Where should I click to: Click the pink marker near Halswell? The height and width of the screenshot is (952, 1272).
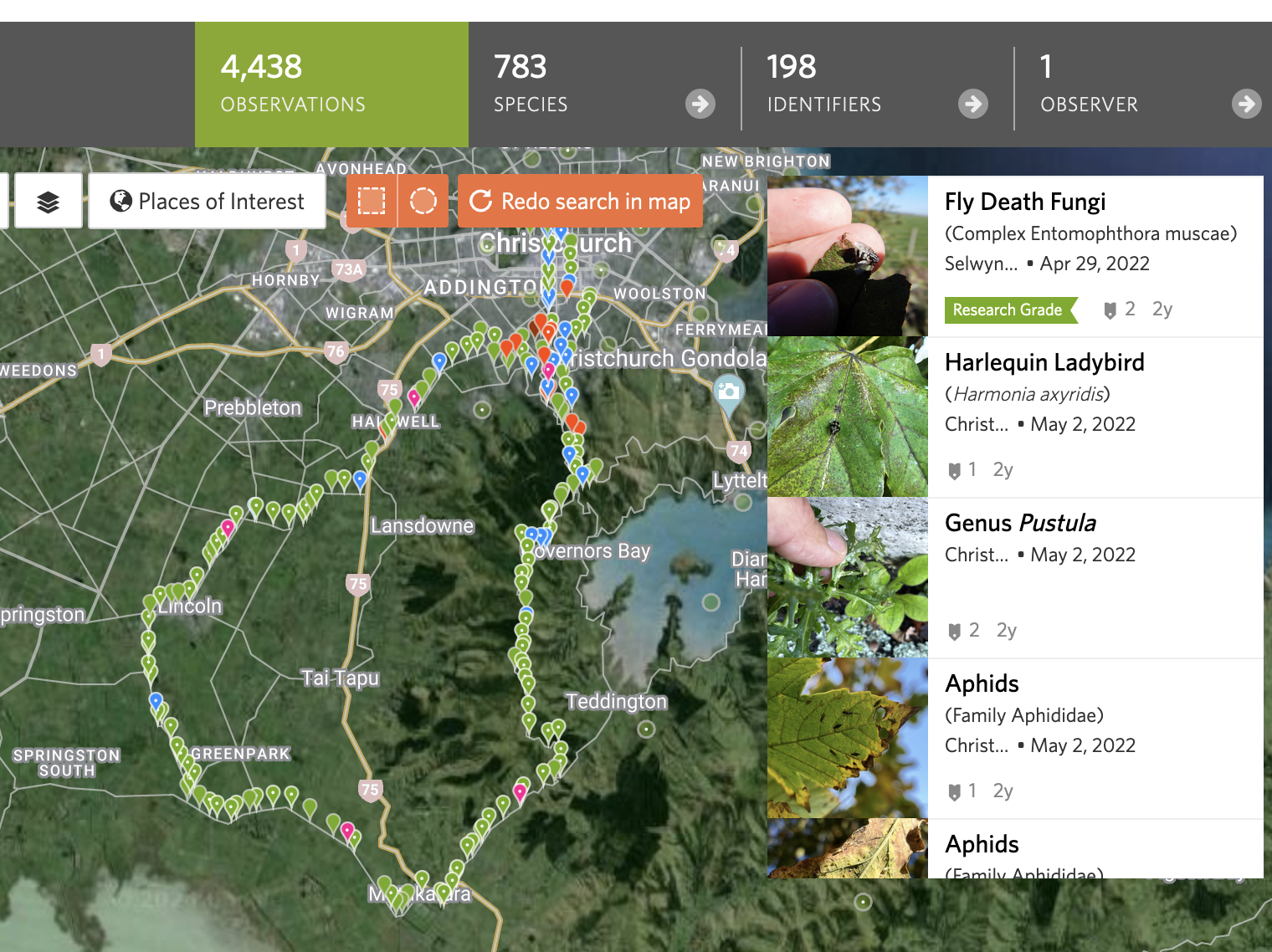pyautogui.click(x=413, y=397)
